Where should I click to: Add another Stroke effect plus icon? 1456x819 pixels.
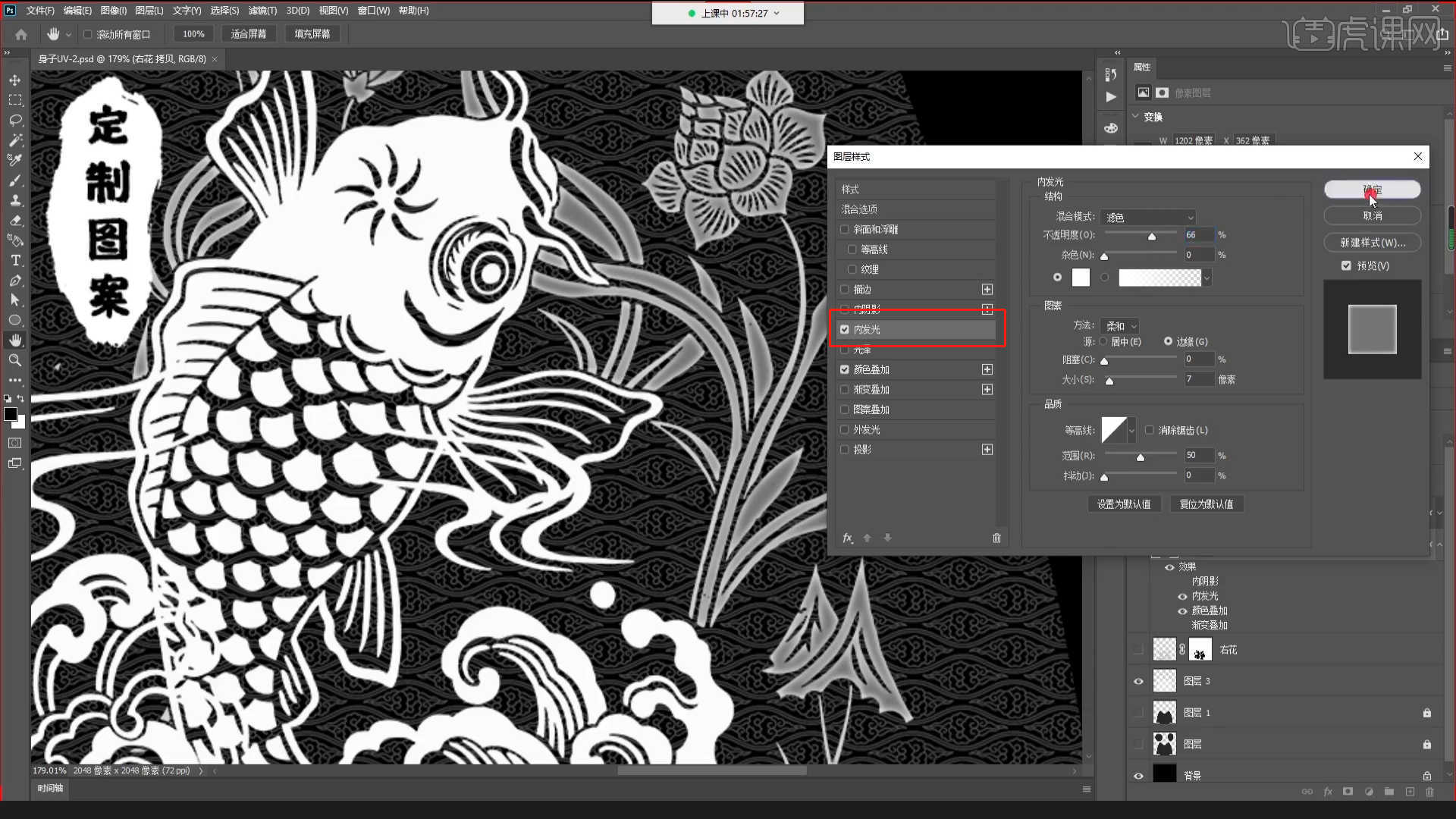pos(987,290)
